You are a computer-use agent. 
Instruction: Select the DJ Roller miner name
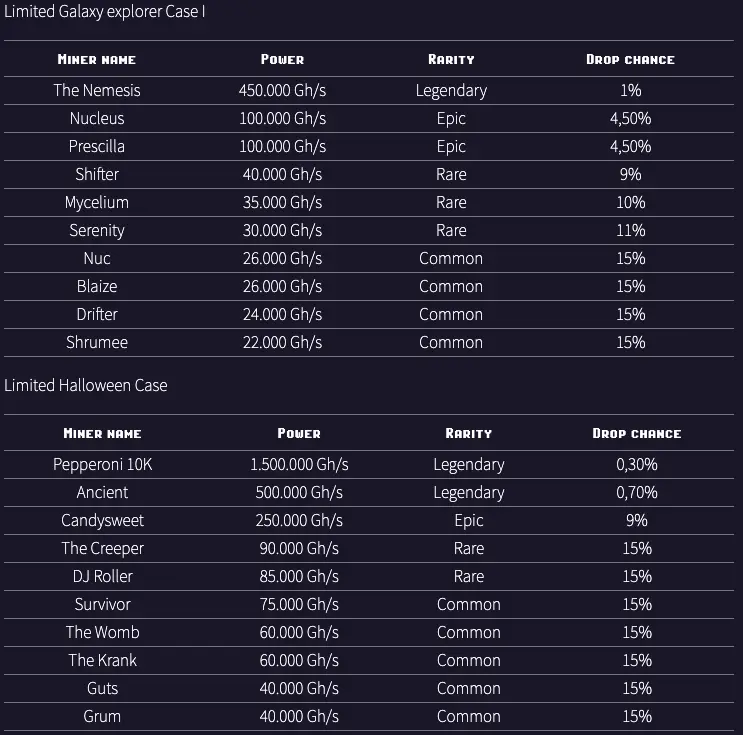coord(102,576)
